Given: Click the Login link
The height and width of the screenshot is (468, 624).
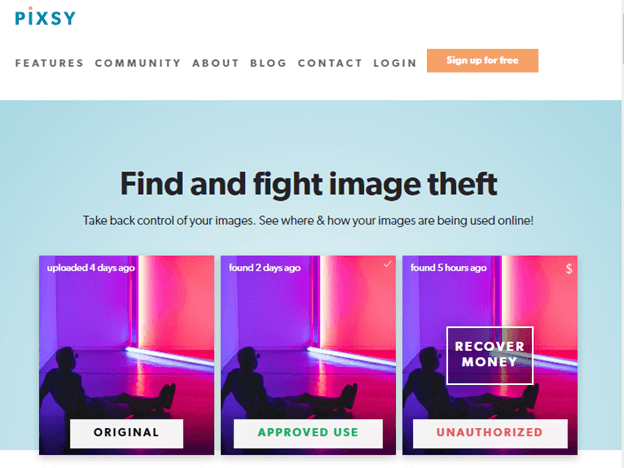Looking at the screenshot, I should coord(395,63).
